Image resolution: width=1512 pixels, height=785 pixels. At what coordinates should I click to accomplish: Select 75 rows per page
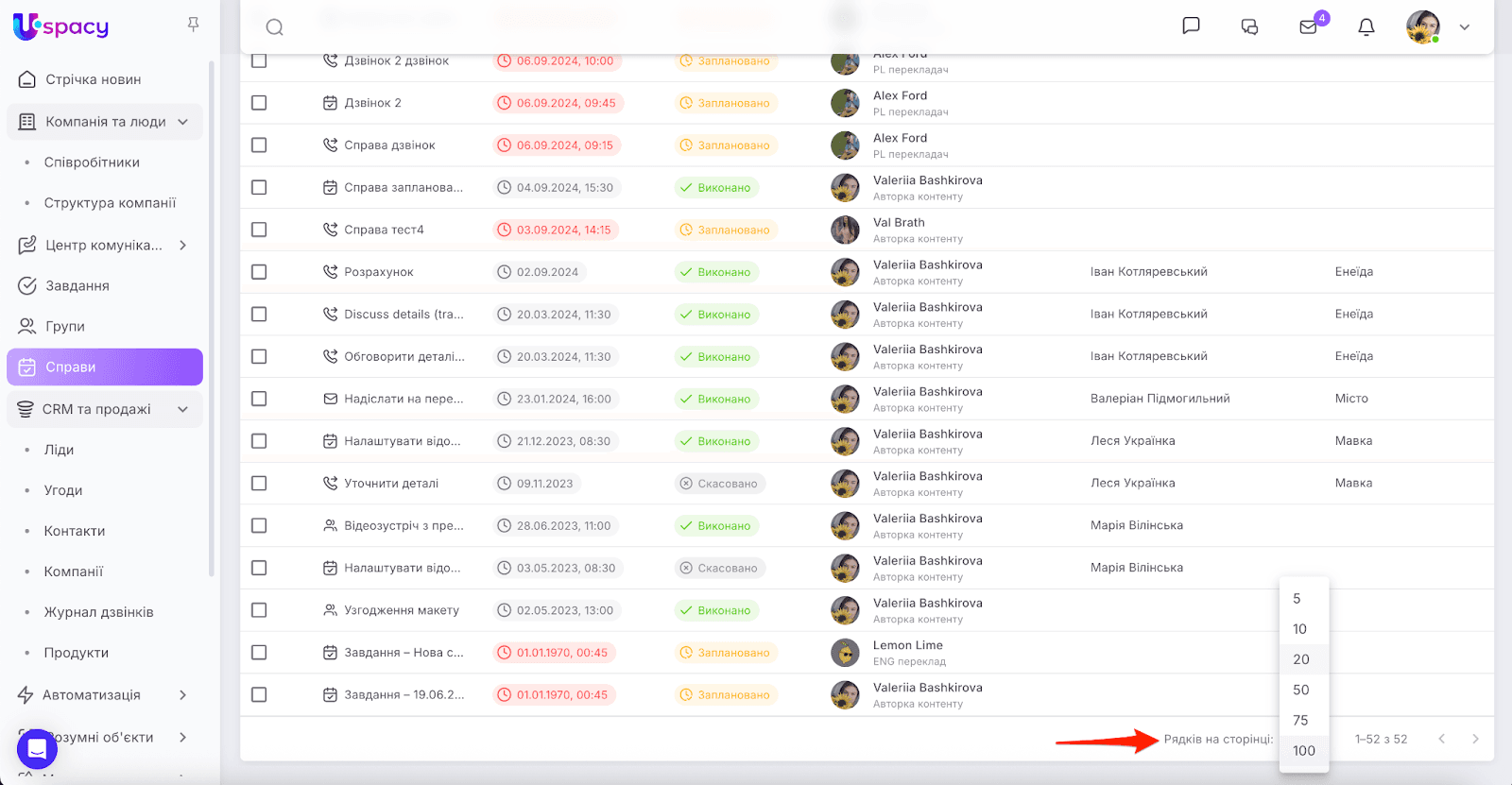pos(1304,721)
